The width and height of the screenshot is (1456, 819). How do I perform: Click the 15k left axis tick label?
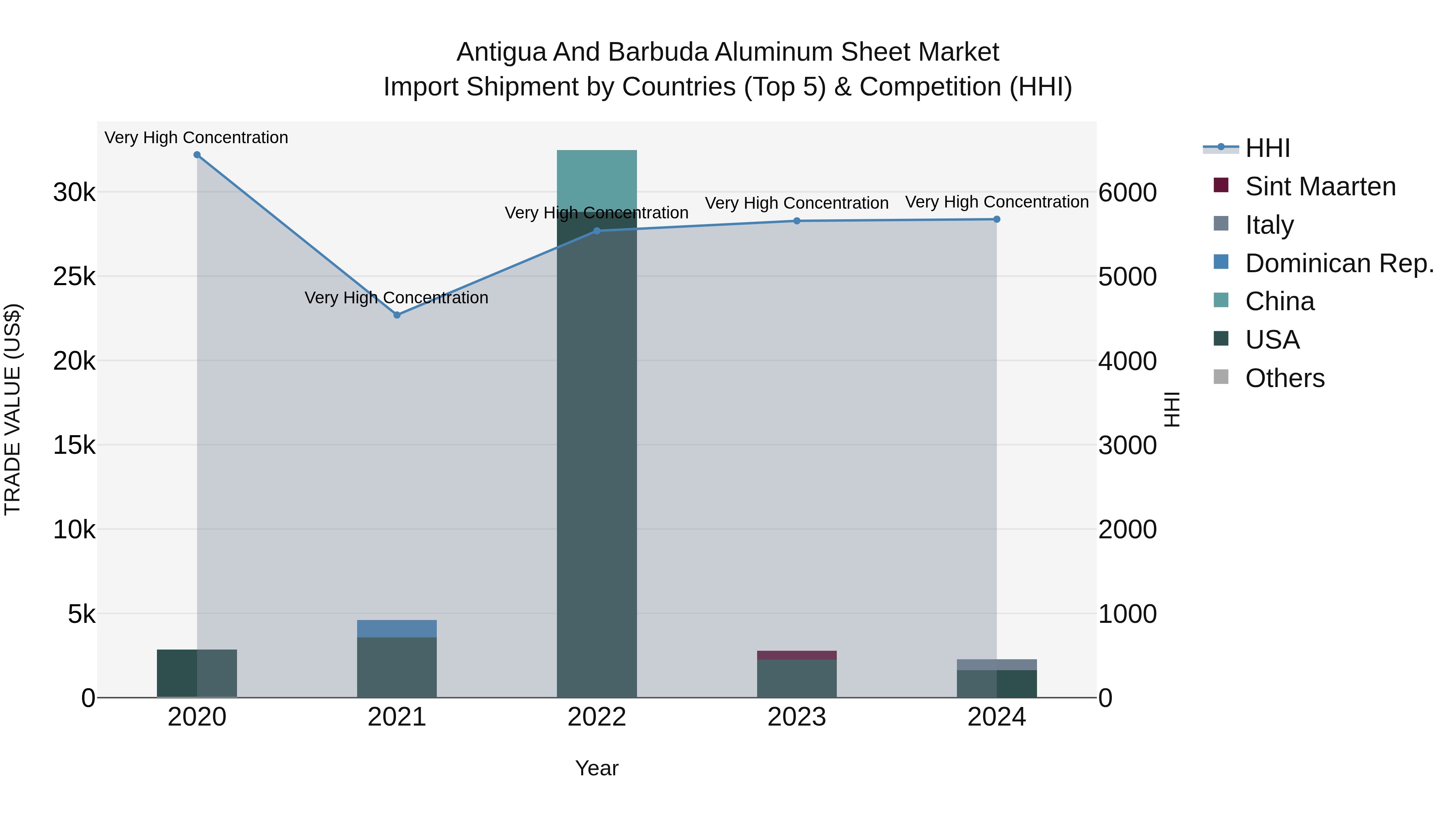[x=74, y=445]
